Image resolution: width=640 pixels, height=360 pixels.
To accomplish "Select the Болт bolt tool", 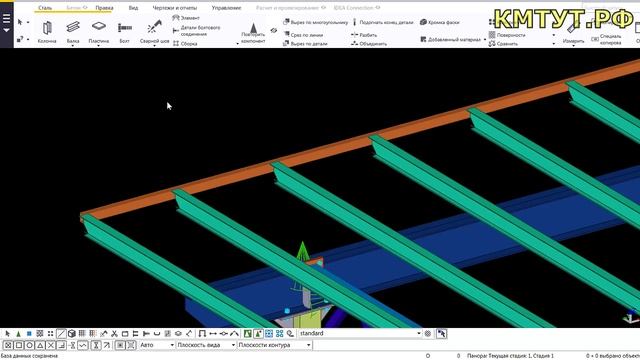I will click(124, 32).
